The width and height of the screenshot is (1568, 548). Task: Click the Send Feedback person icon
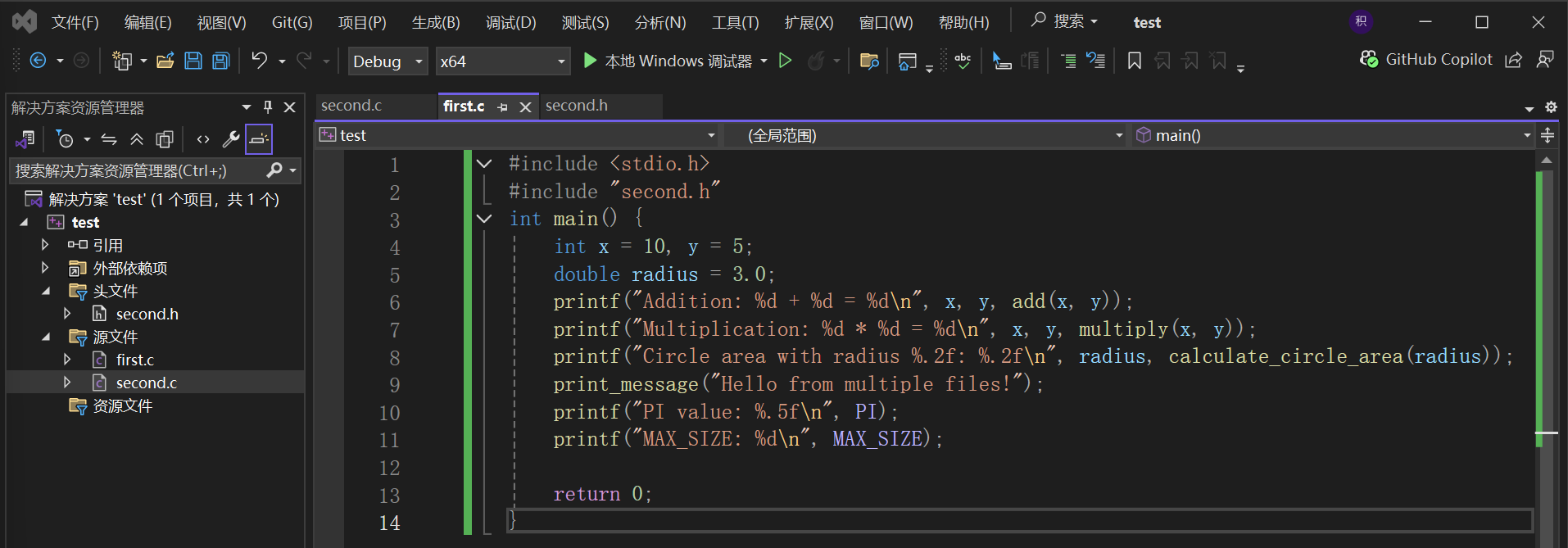coord(1544,60)
